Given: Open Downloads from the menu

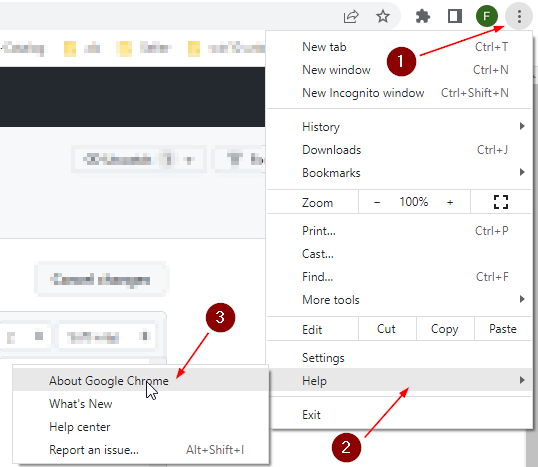Looking at the screenshot, I should 399,150.
